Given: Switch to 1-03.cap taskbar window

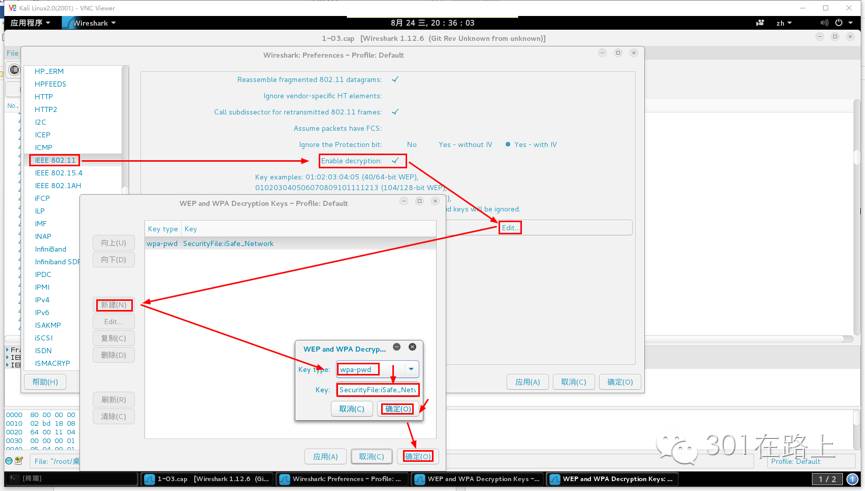Looking at the screenshot, I should click(207, 479).
